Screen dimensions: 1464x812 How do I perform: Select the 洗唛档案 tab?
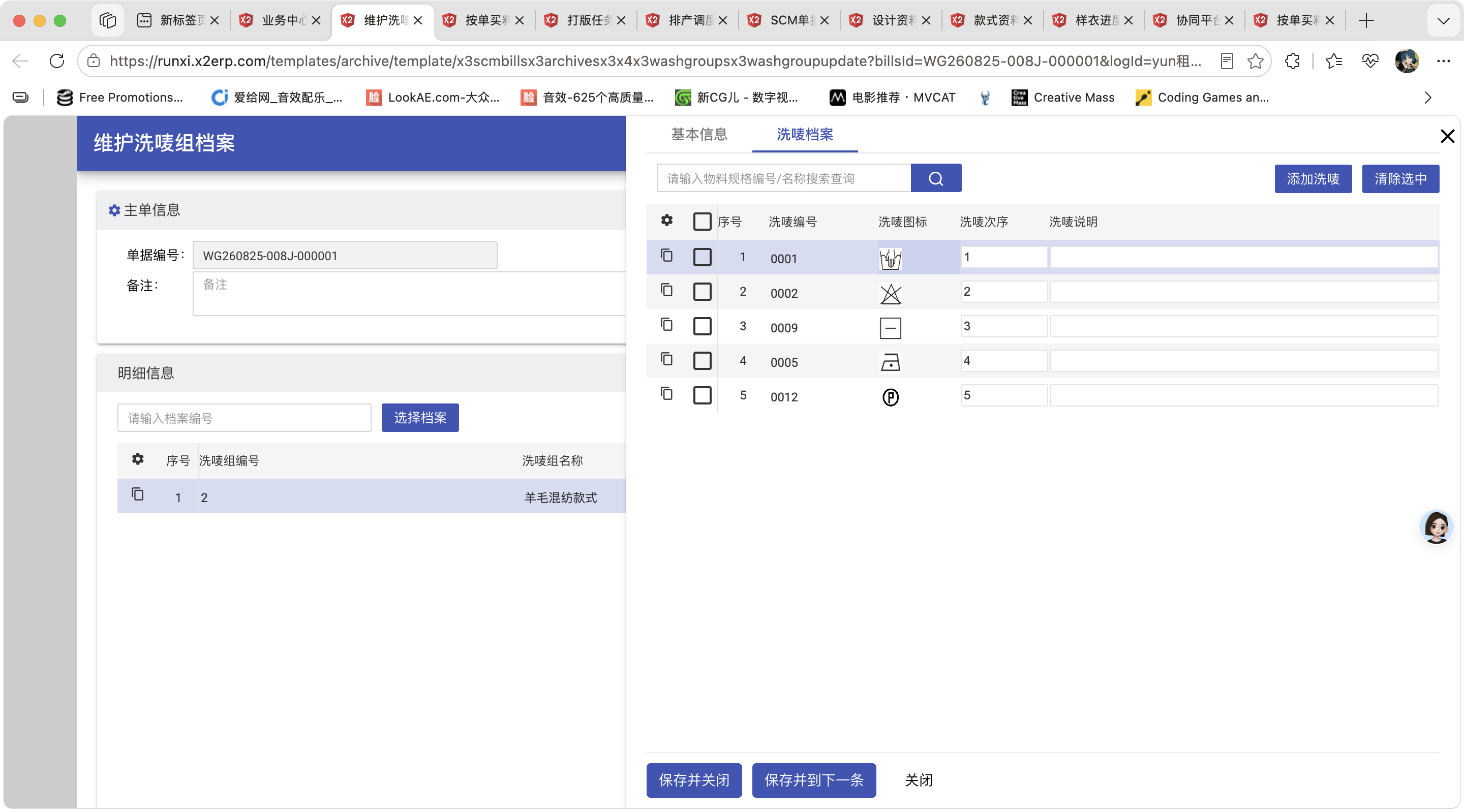pyautogui.click(x=805, y=135)
